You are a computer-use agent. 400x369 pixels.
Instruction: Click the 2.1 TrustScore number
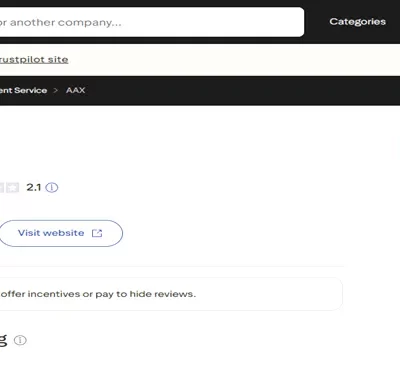click(34, 188)
